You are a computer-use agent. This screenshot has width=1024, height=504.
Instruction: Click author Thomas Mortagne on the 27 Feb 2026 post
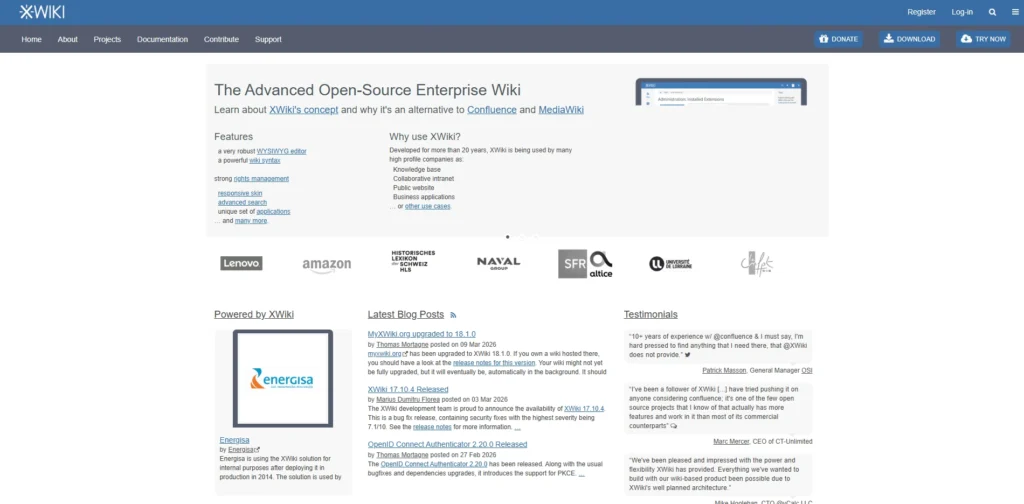(402, 454)
